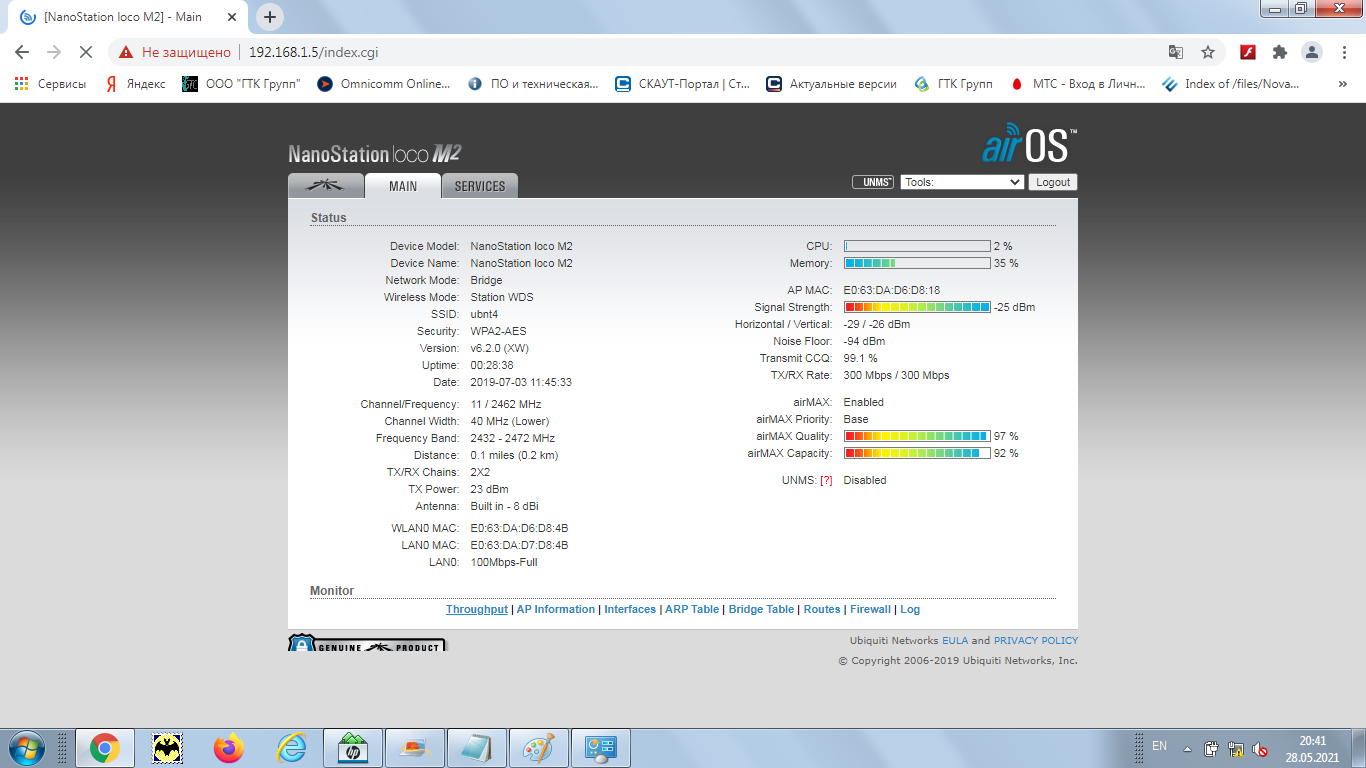
Task: Click the Flash Player extension icon
Action: point(1248,52)
